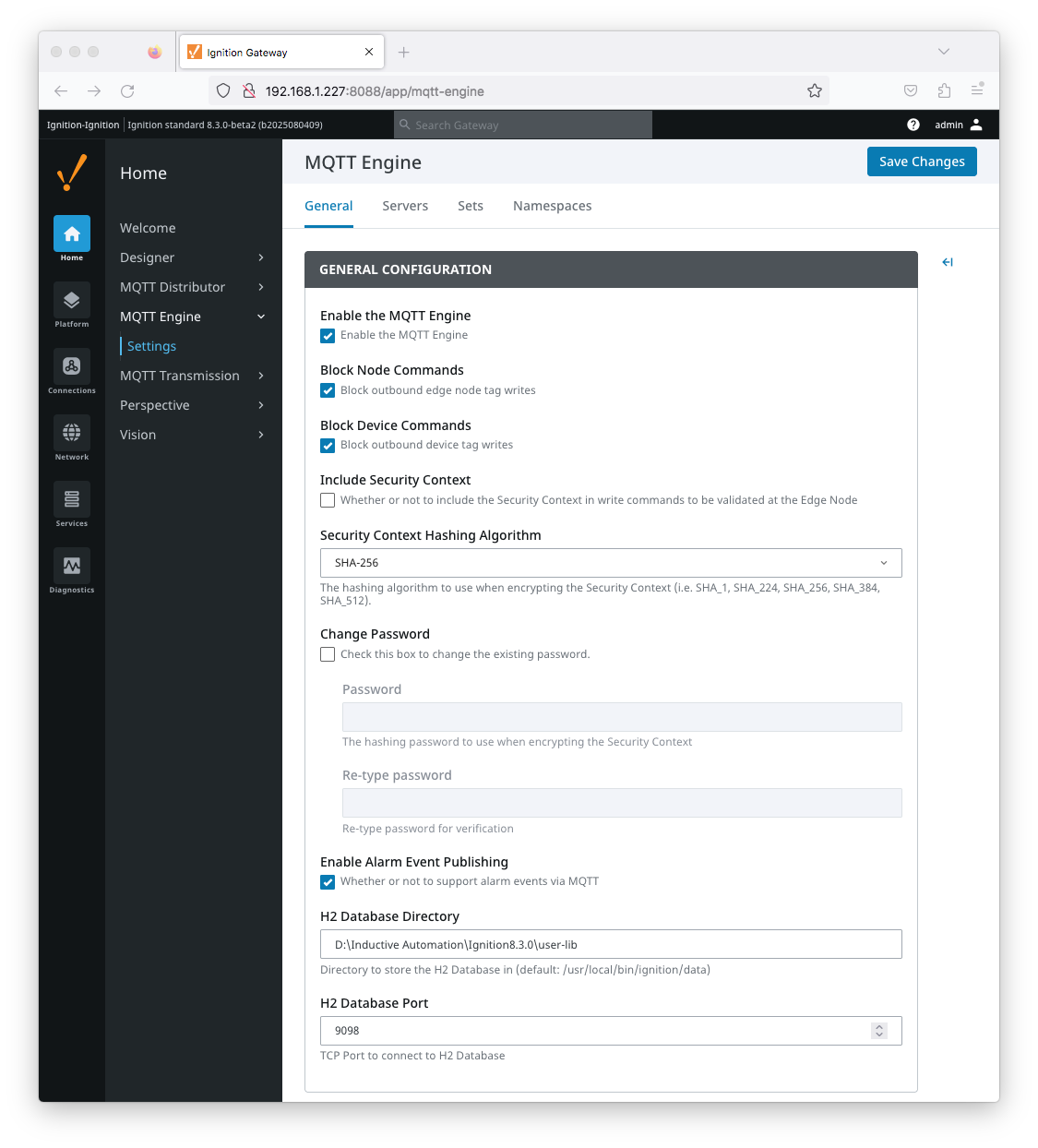Open the Perspective menu entry

pyautogui.click(x=155, y=405)
